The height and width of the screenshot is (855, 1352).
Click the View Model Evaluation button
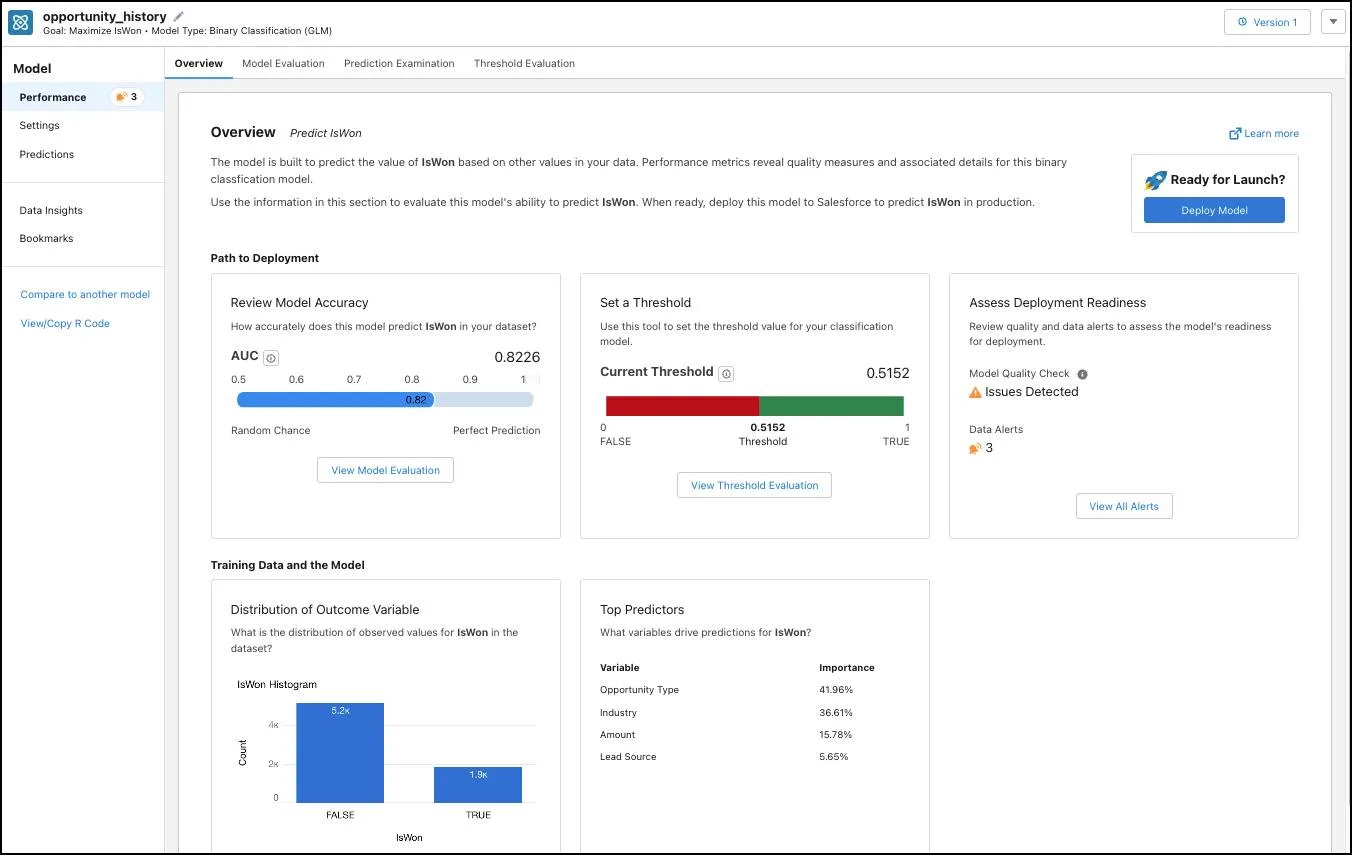[x=385, y=470]
